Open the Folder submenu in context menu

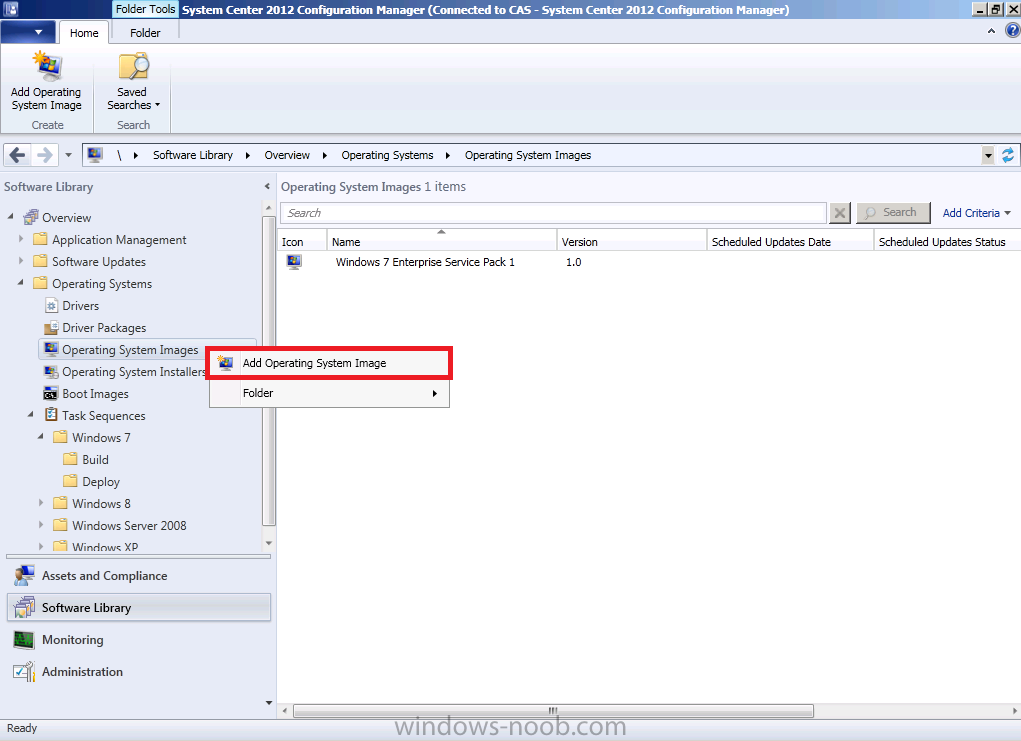(329, 393)
